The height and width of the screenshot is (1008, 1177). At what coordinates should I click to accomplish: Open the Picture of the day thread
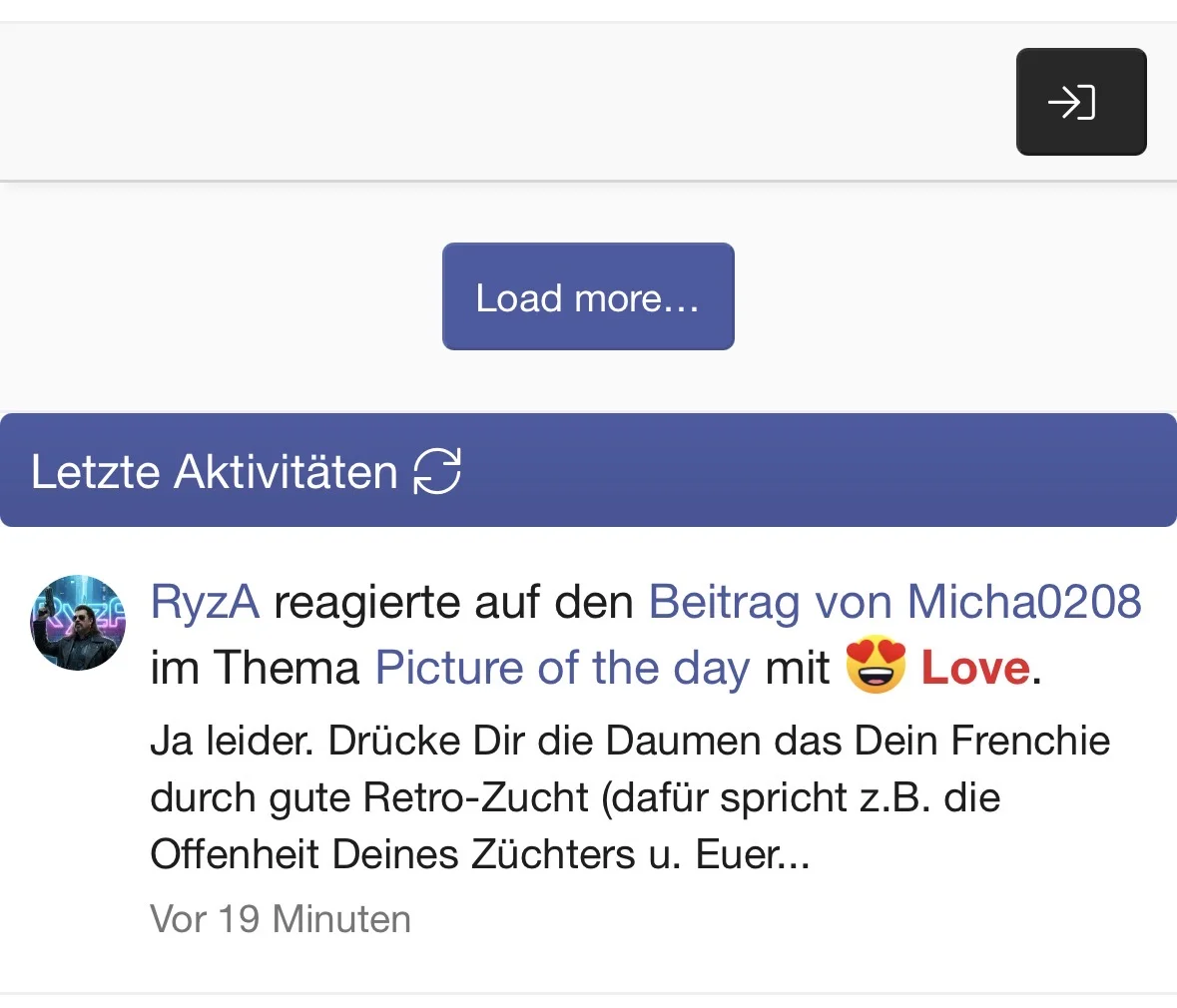click(x=562, y=668)
